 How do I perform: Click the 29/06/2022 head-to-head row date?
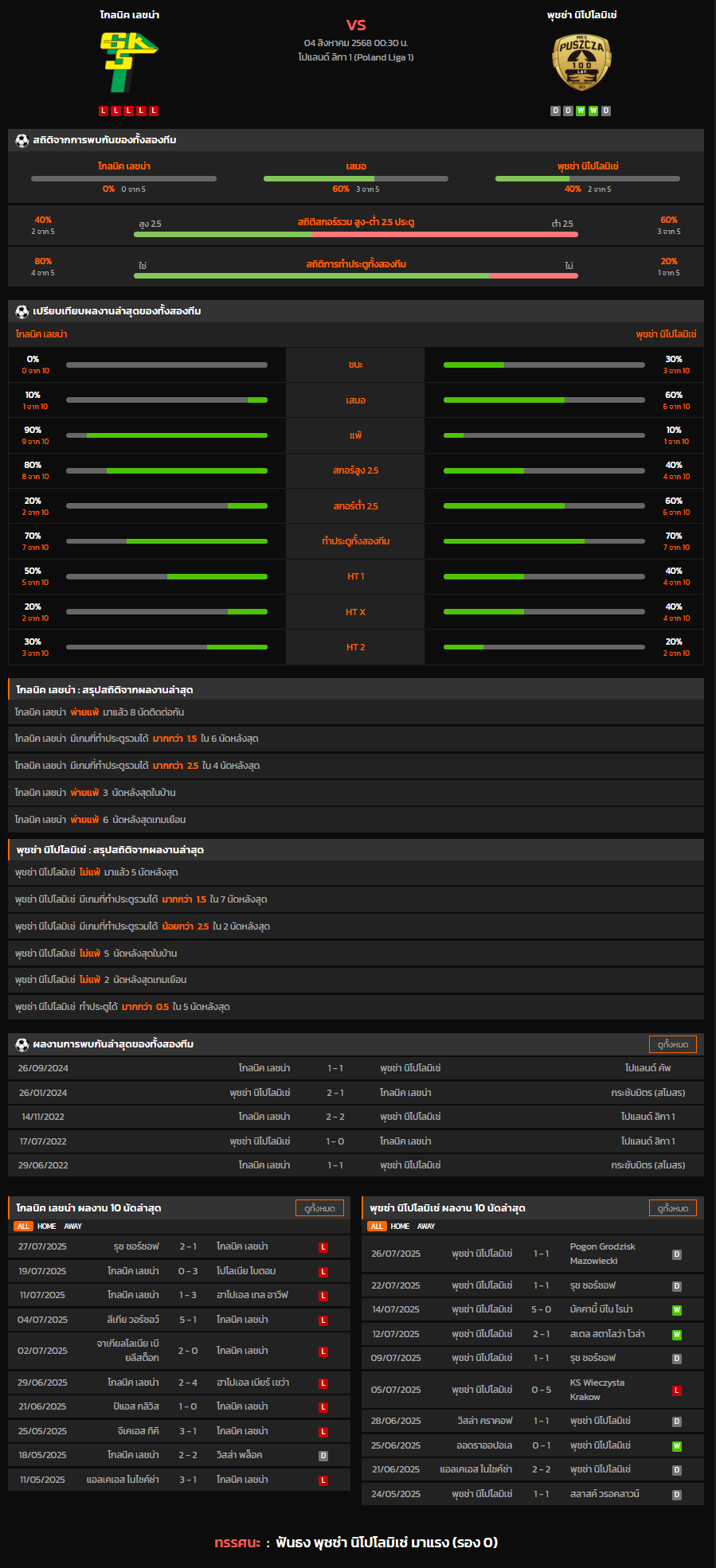43,1165
